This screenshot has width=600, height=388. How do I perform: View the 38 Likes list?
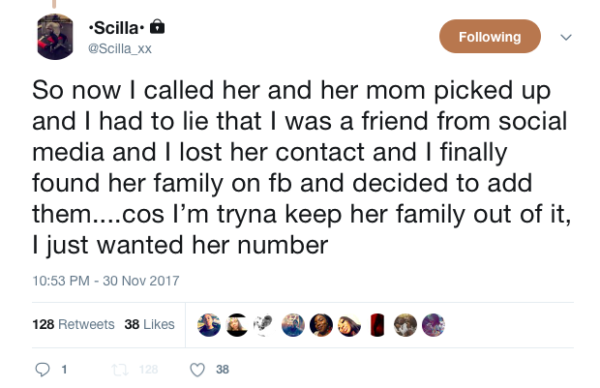[x=149, y=324]
